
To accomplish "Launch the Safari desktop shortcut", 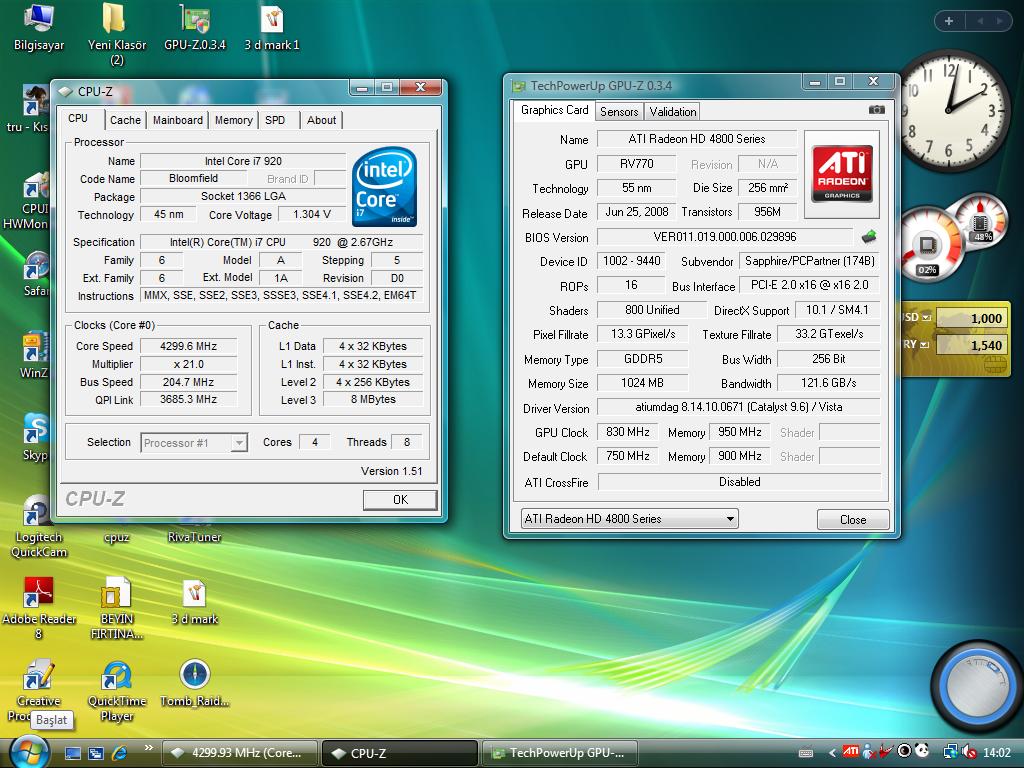I will (x=37, y=273).
